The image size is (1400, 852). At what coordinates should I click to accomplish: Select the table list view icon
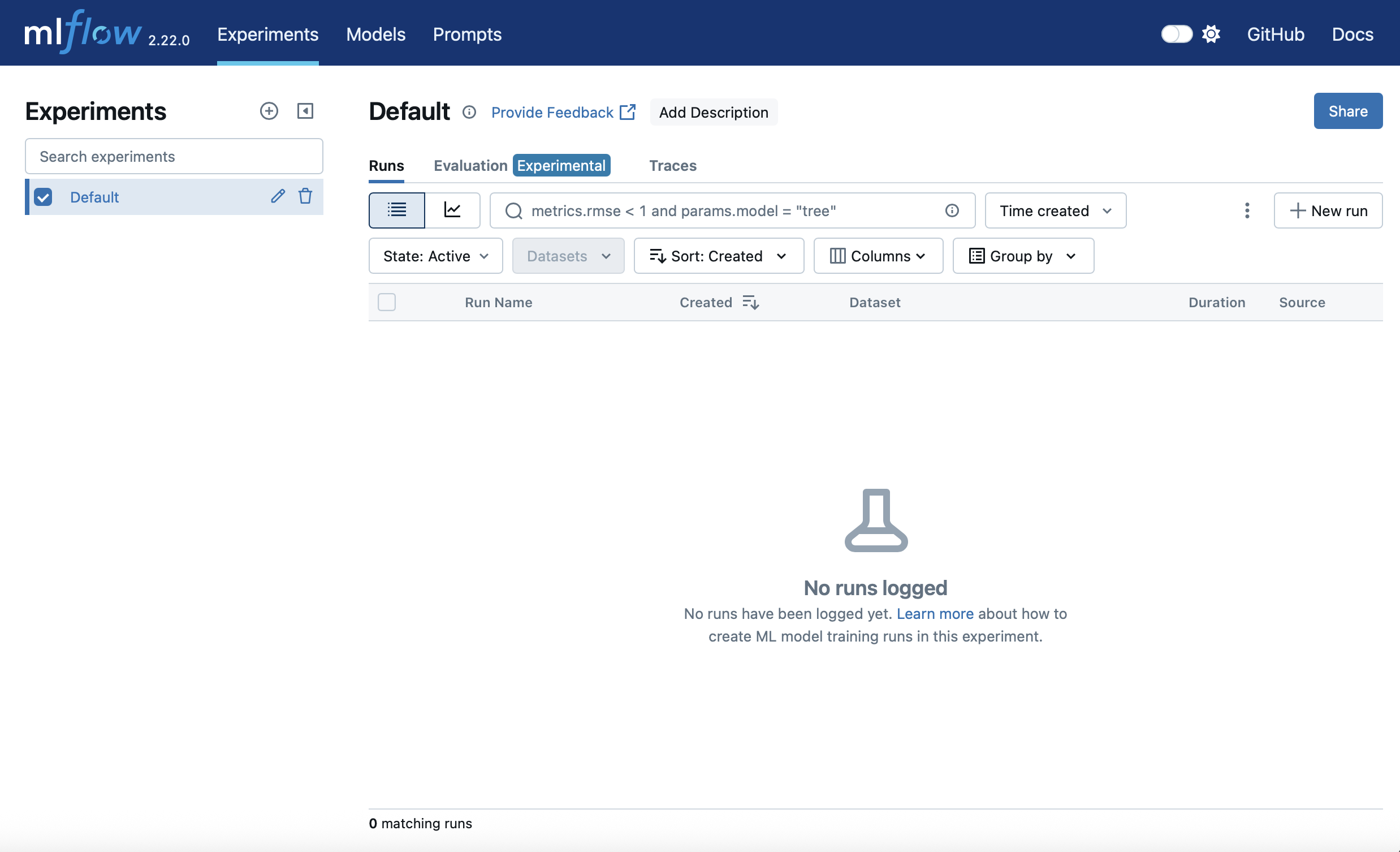point(396,210)
